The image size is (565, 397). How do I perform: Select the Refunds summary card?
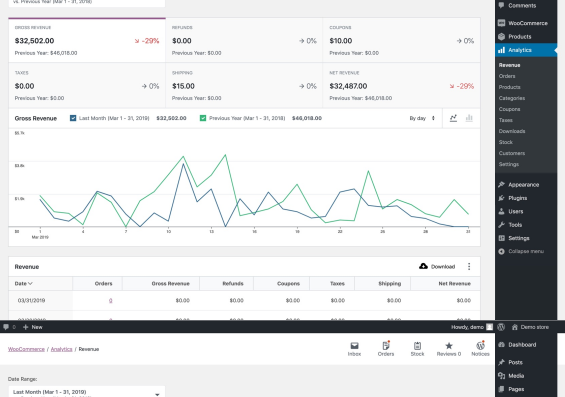pos(244,40)
